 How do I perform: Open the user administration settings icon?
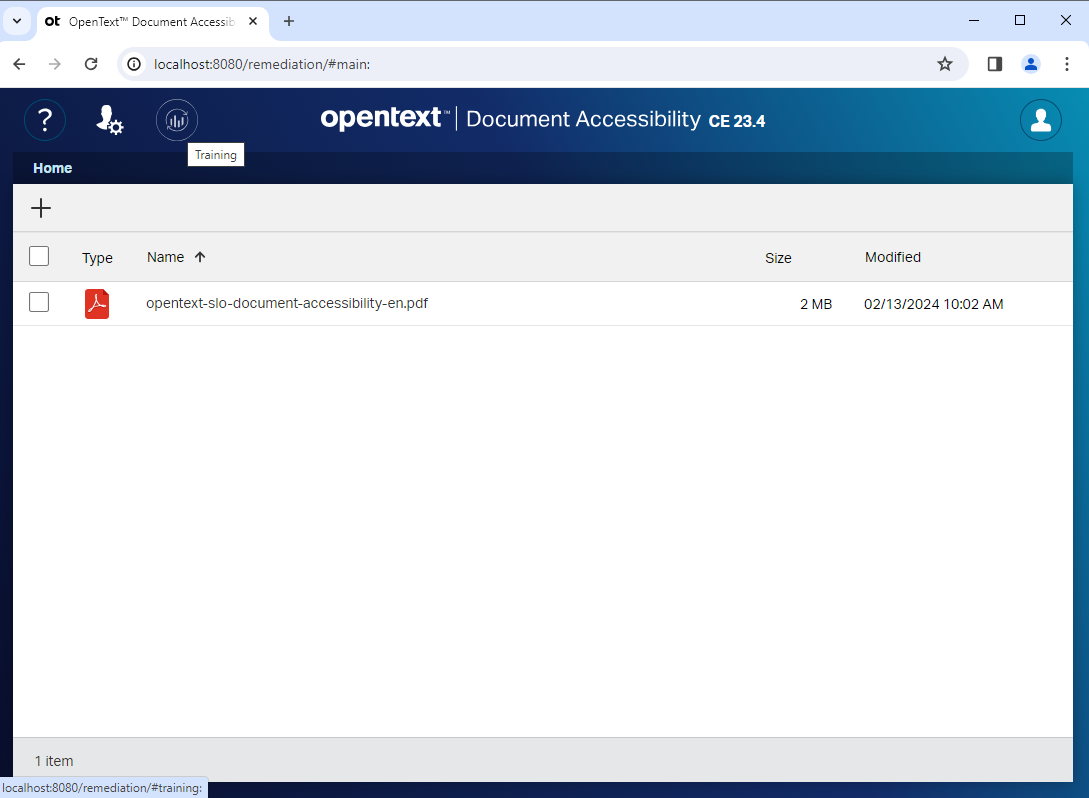[x=109, y=121]
